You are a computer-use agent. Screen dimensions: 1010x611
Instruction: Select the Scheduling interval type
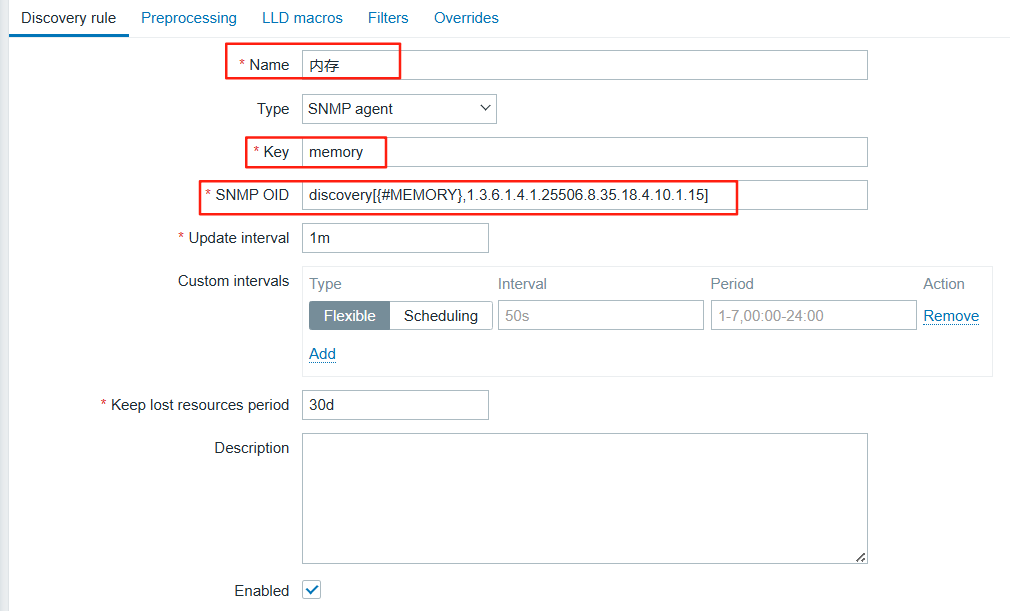pyautogui.click(x=441, y=316)
